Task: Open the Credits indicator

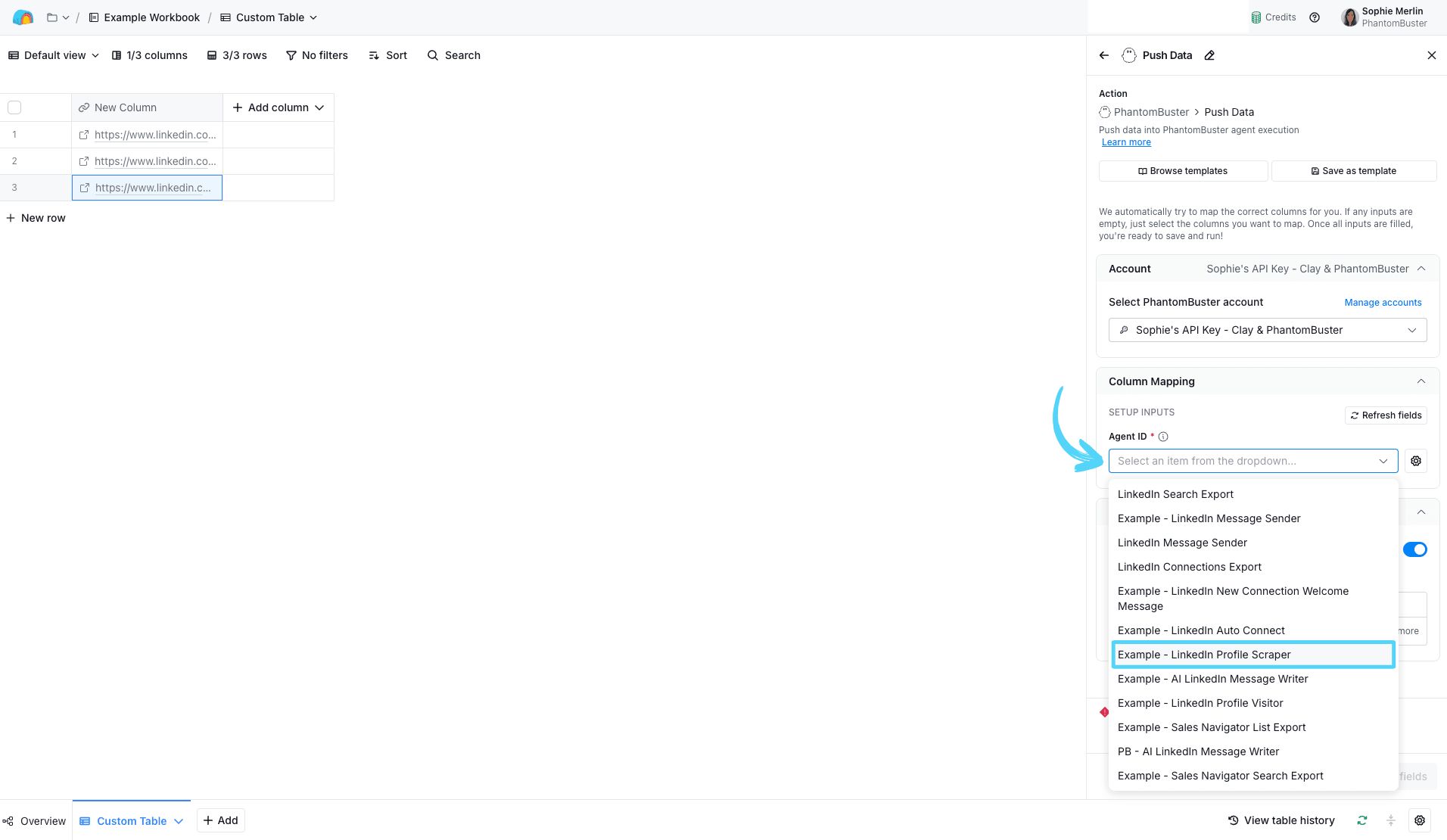Action: tap(1274, 17)
